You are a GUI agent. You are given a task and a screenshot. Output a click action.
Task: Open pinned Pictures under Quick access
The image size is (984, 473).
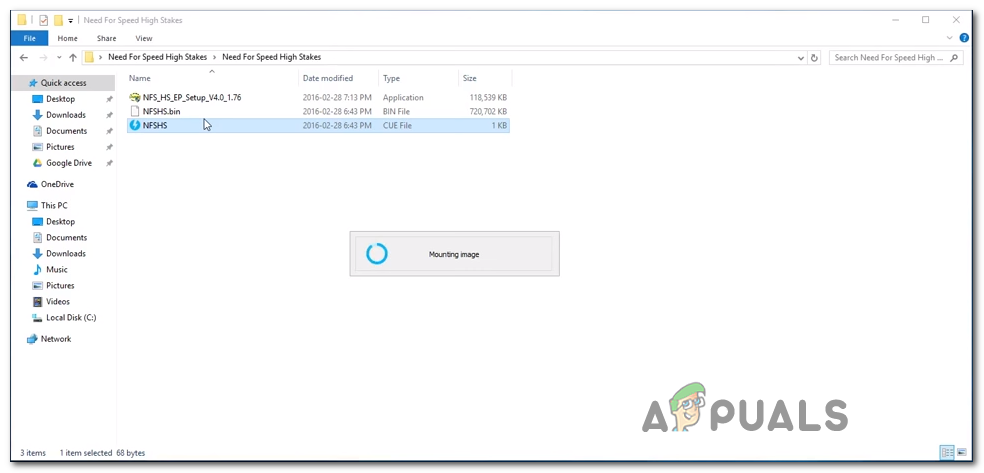click(x=60, y=147)
